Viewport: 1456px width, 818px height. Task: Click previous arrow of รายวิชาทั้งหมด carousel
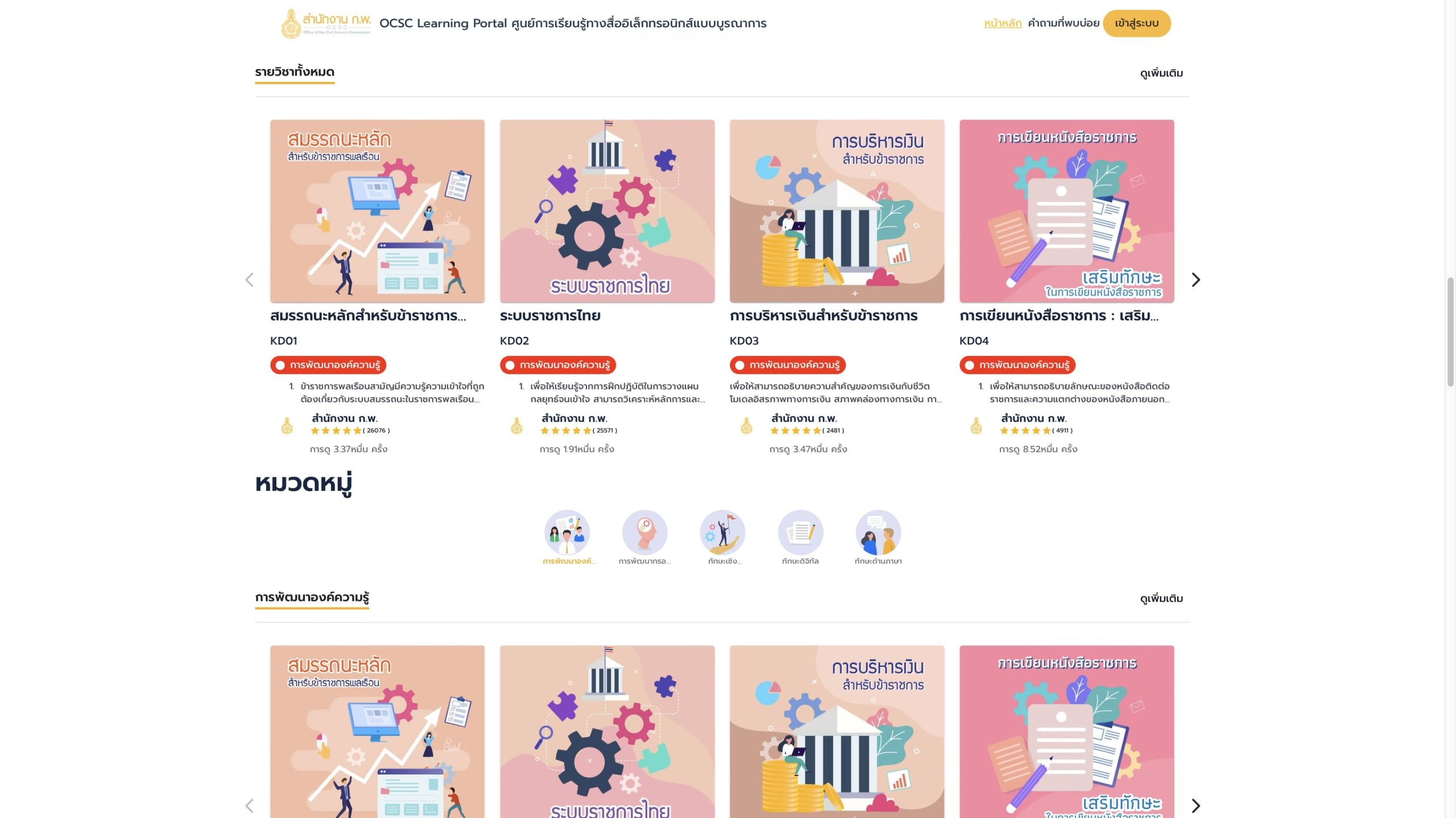[249, 280]
